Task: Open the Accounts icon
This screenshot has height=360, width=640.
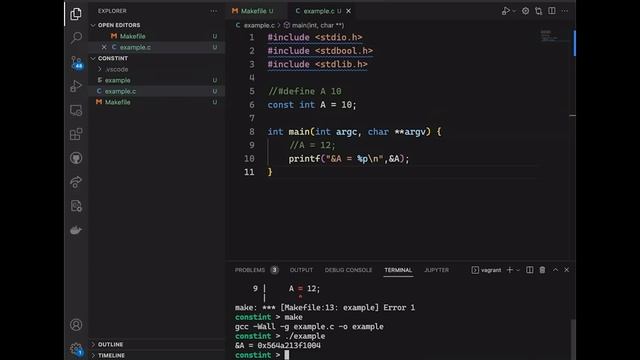Action: pyautogui.click(x=76, y=325)
